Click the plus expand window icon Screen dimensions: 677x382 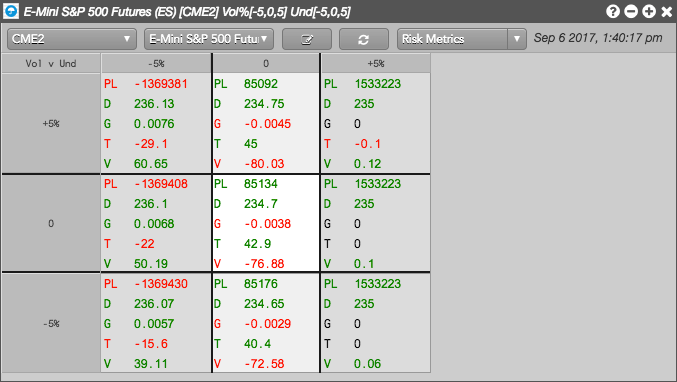(649, 11)
